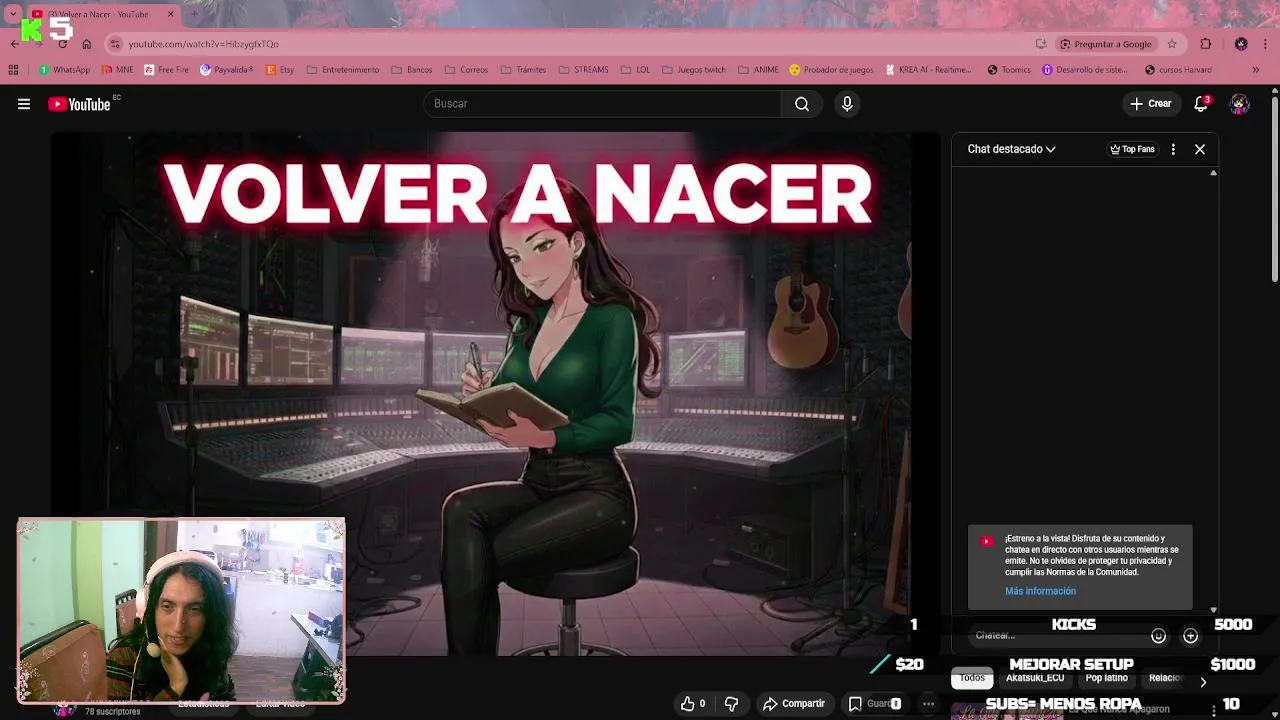Expand the Bancos bookmarks folder

point(411,70)
